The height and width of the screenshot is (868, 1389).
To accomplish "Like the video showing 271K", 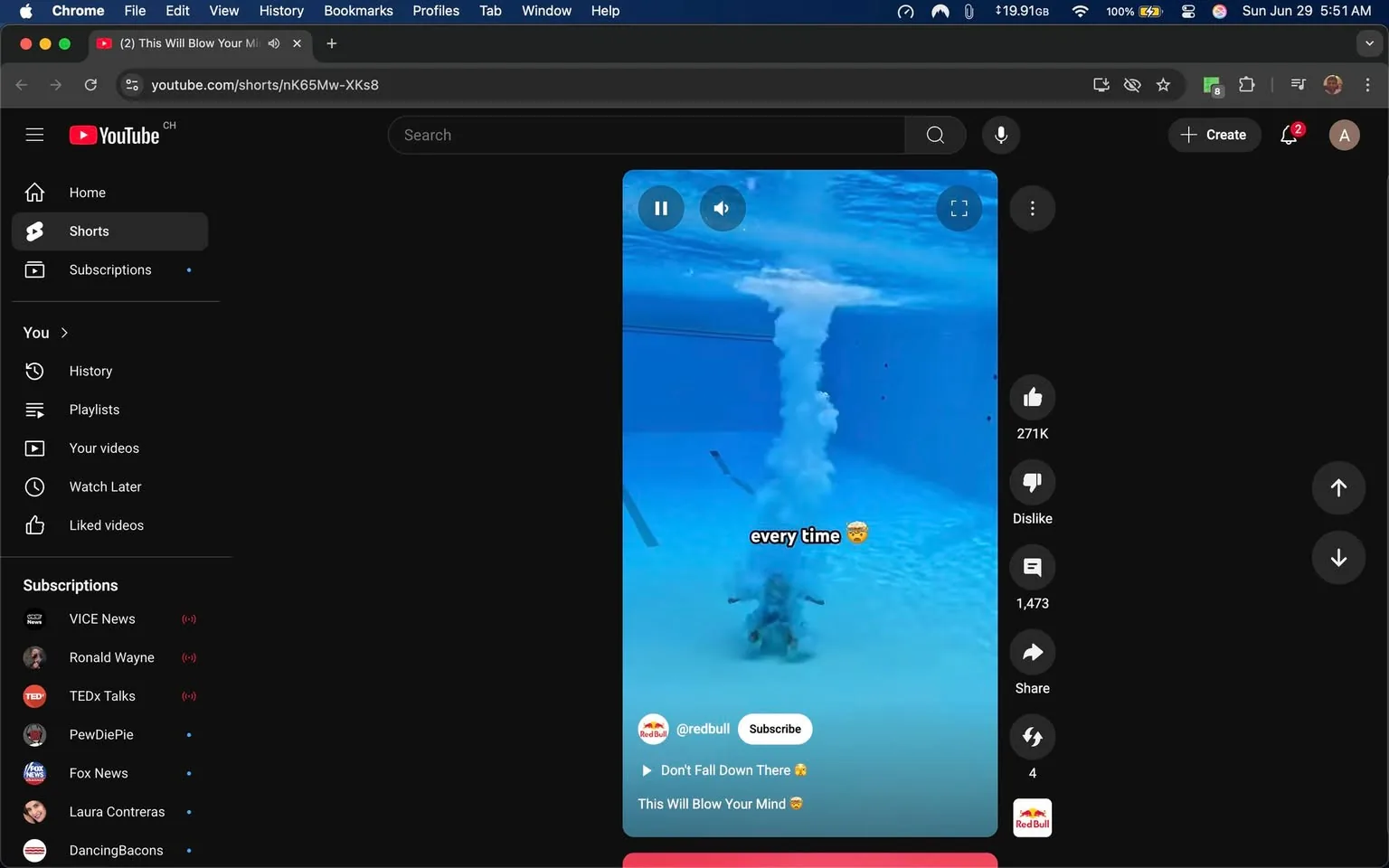I will (x=1032, y=396).
